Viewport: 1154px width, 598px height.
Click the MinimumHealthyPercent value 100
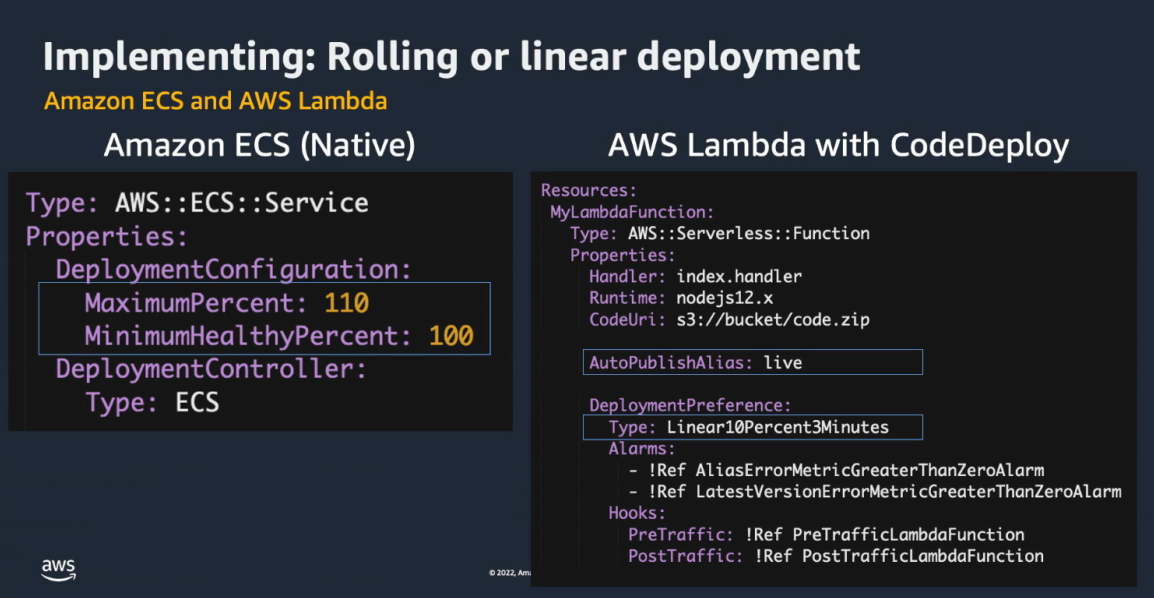tap(450, 336)
